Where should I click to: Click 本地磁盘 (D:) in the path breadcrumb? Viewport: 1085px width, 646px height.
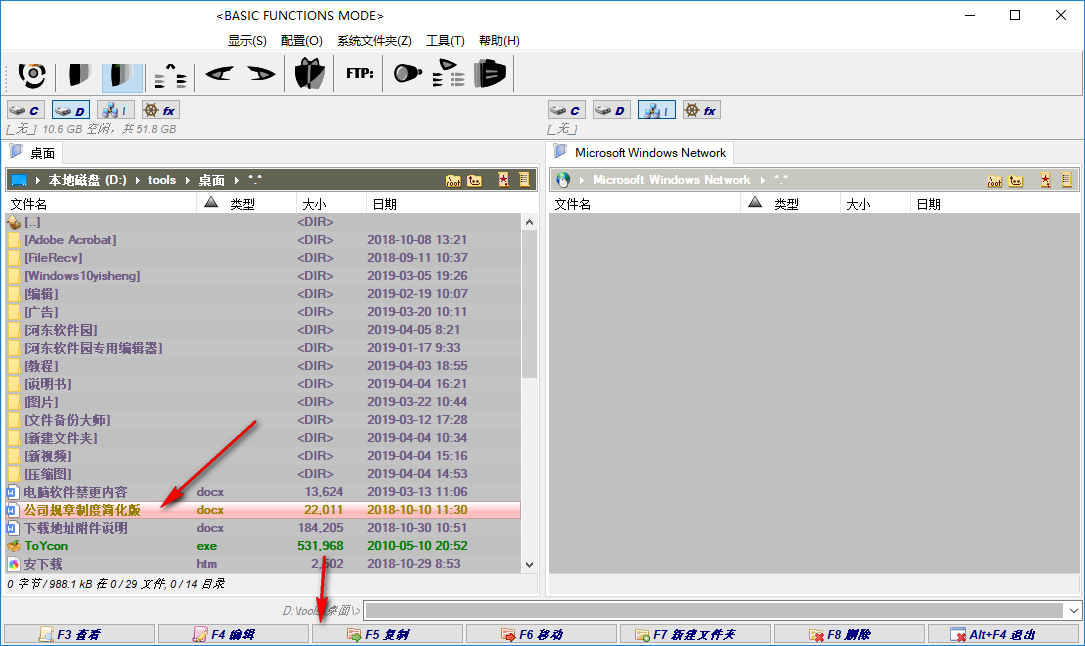click(x=87, y=181)
